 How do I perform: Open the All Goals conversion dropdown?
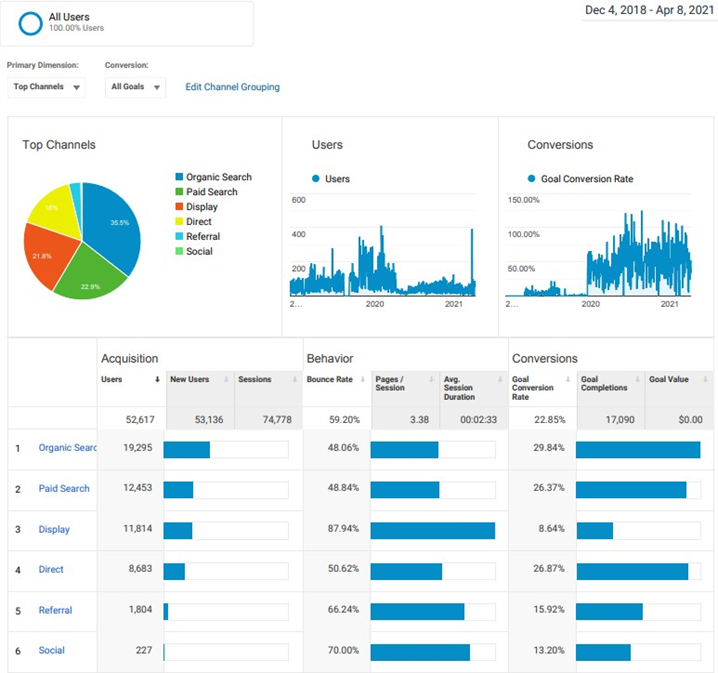click(135, 87)
